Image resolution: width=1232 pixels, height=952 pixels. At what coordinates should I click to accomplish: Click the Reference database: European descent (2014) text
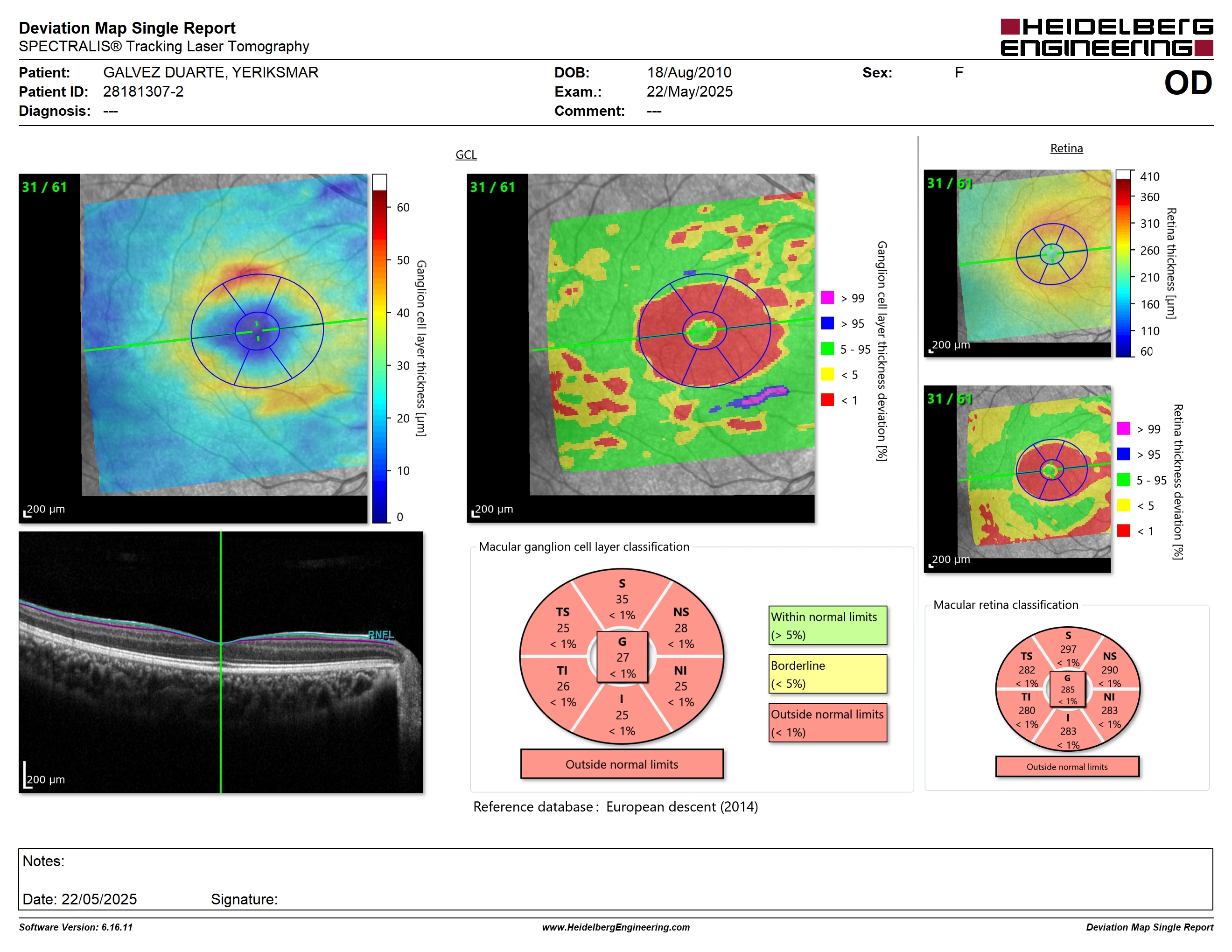coord(616,807)
